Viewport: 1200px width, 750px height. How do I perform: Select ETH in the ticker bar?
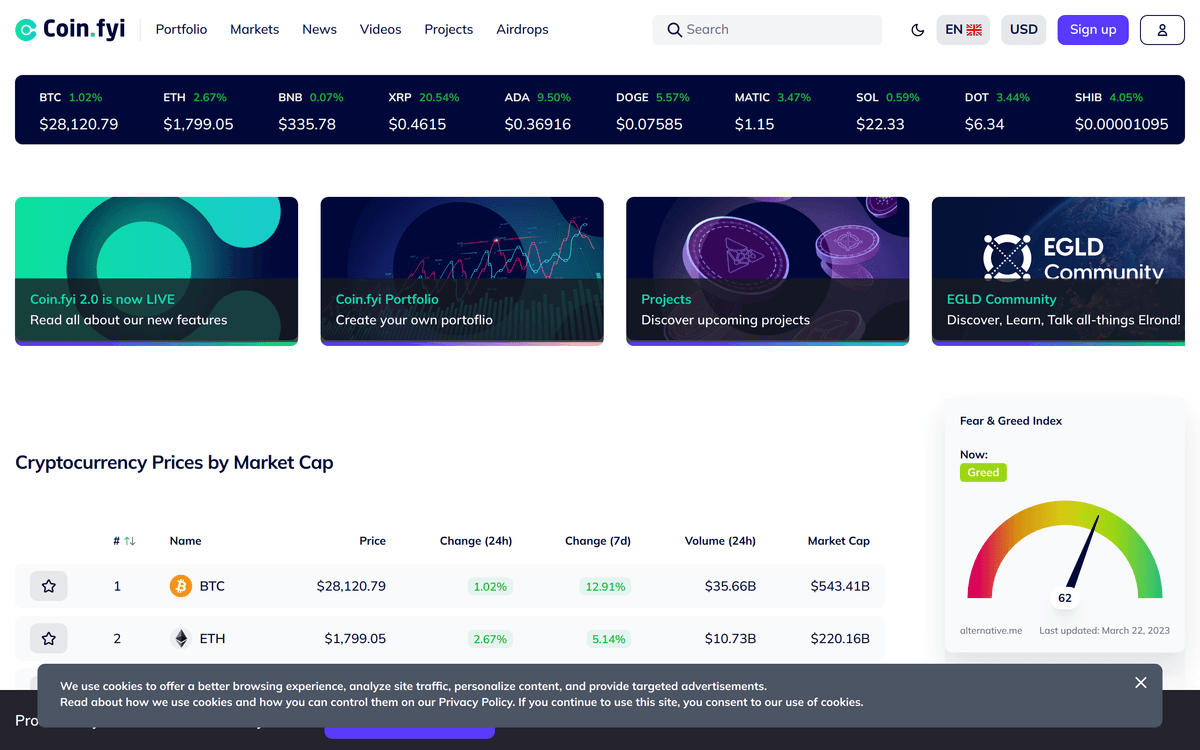pos(198,111)
